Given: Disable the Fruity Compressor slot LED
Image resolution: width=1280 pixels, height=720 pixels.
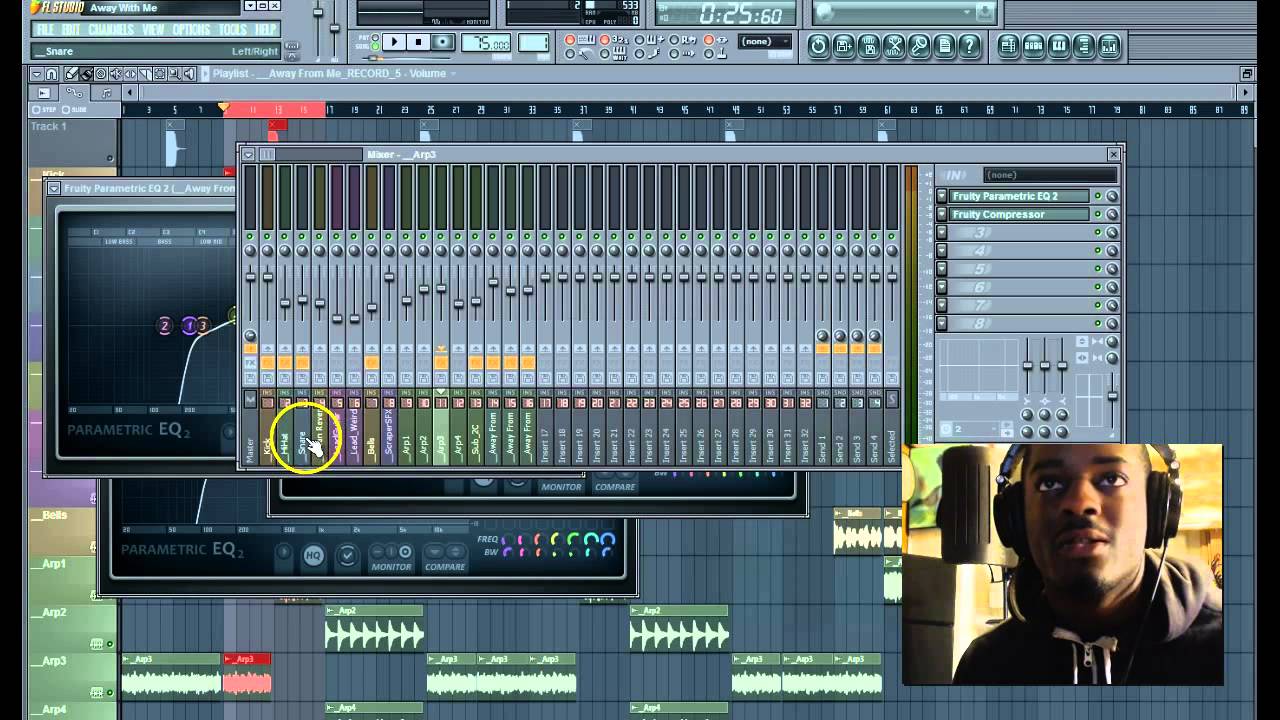Looking at the screenshot, I should pos(1097,214).
